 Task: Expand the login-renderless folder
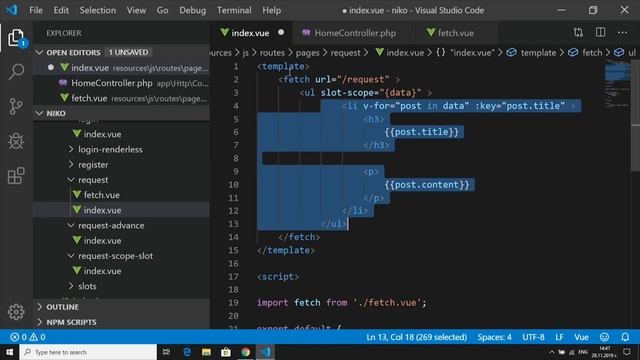click(x=110, y=149)
